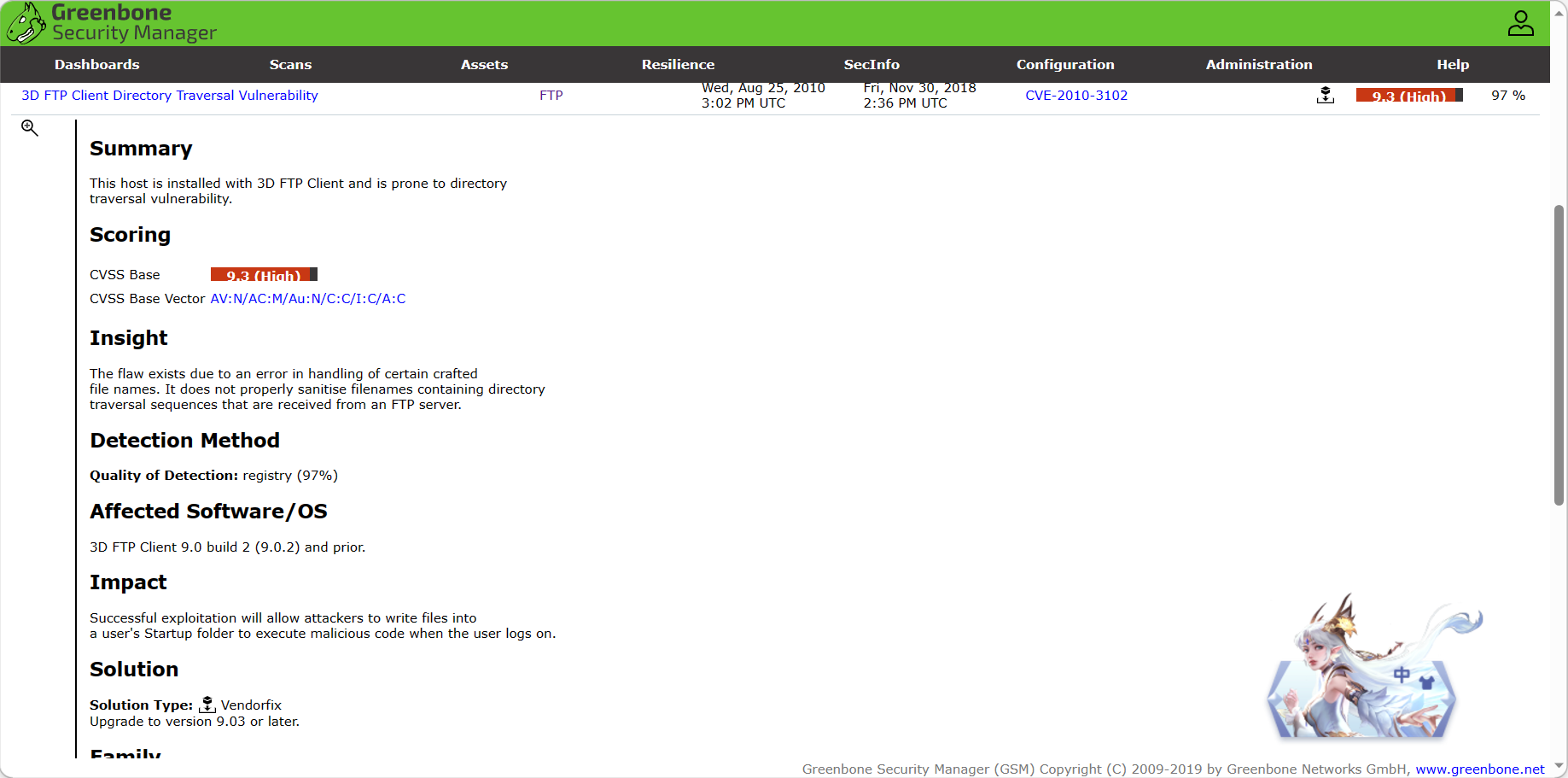
Task: Click the Scoring heading
Action: (130, 235)
